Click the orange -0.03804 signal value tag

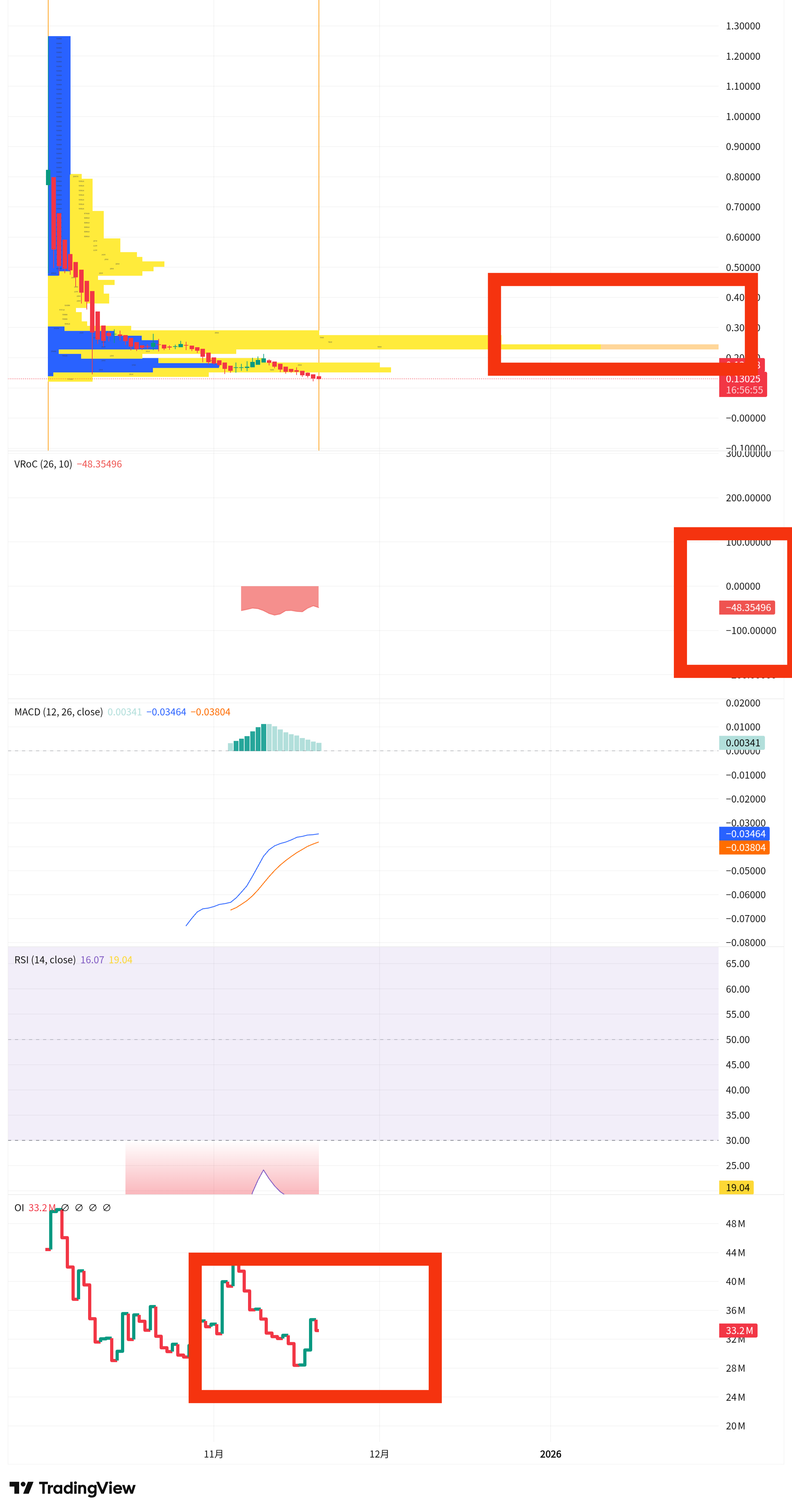[x=744, y=847]
